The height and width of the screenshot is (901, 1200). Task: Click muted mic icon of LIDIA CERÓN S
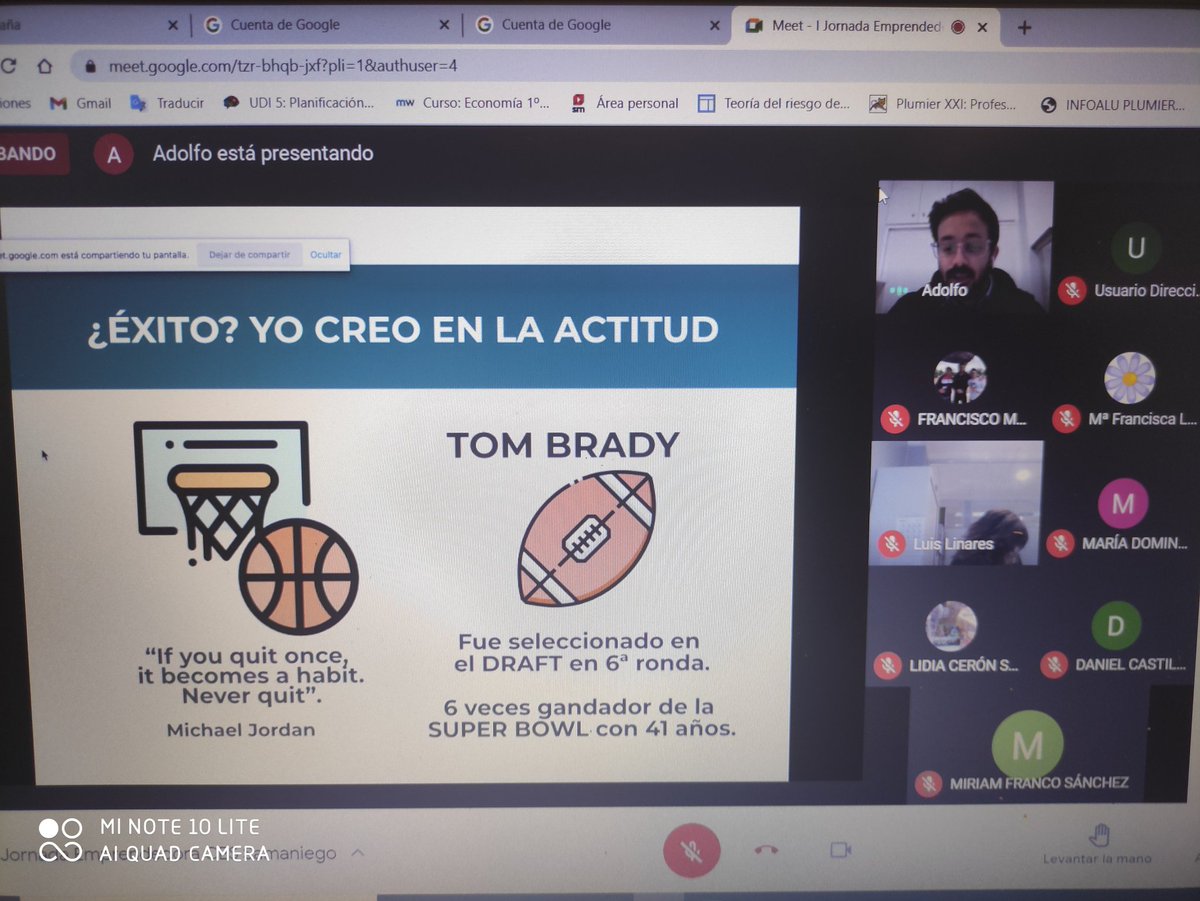887,665
